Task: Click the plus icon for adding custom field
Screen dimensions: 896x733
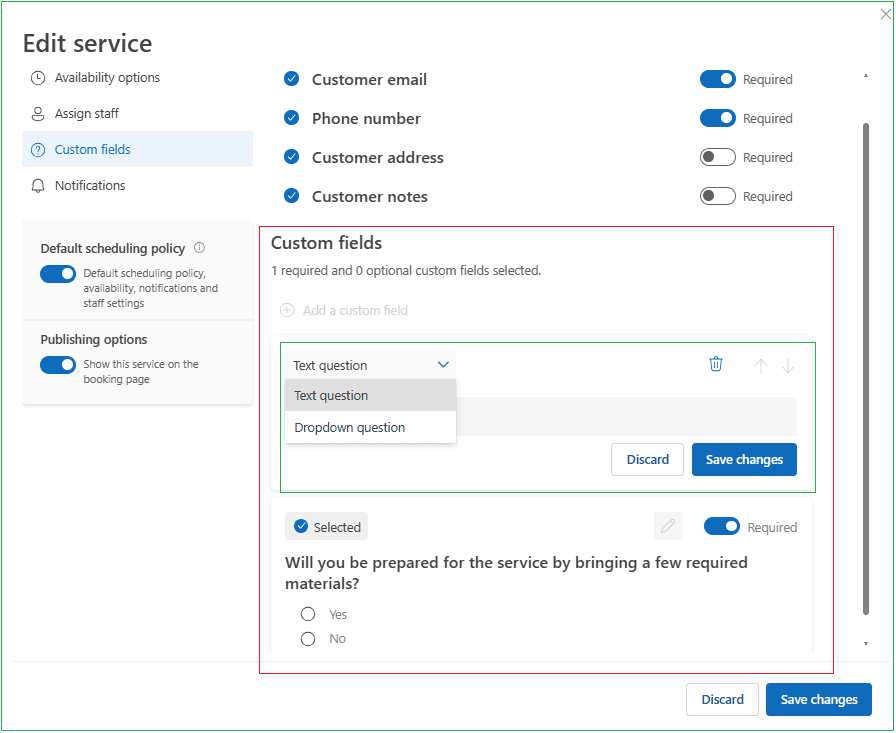Action: point(287,310)
